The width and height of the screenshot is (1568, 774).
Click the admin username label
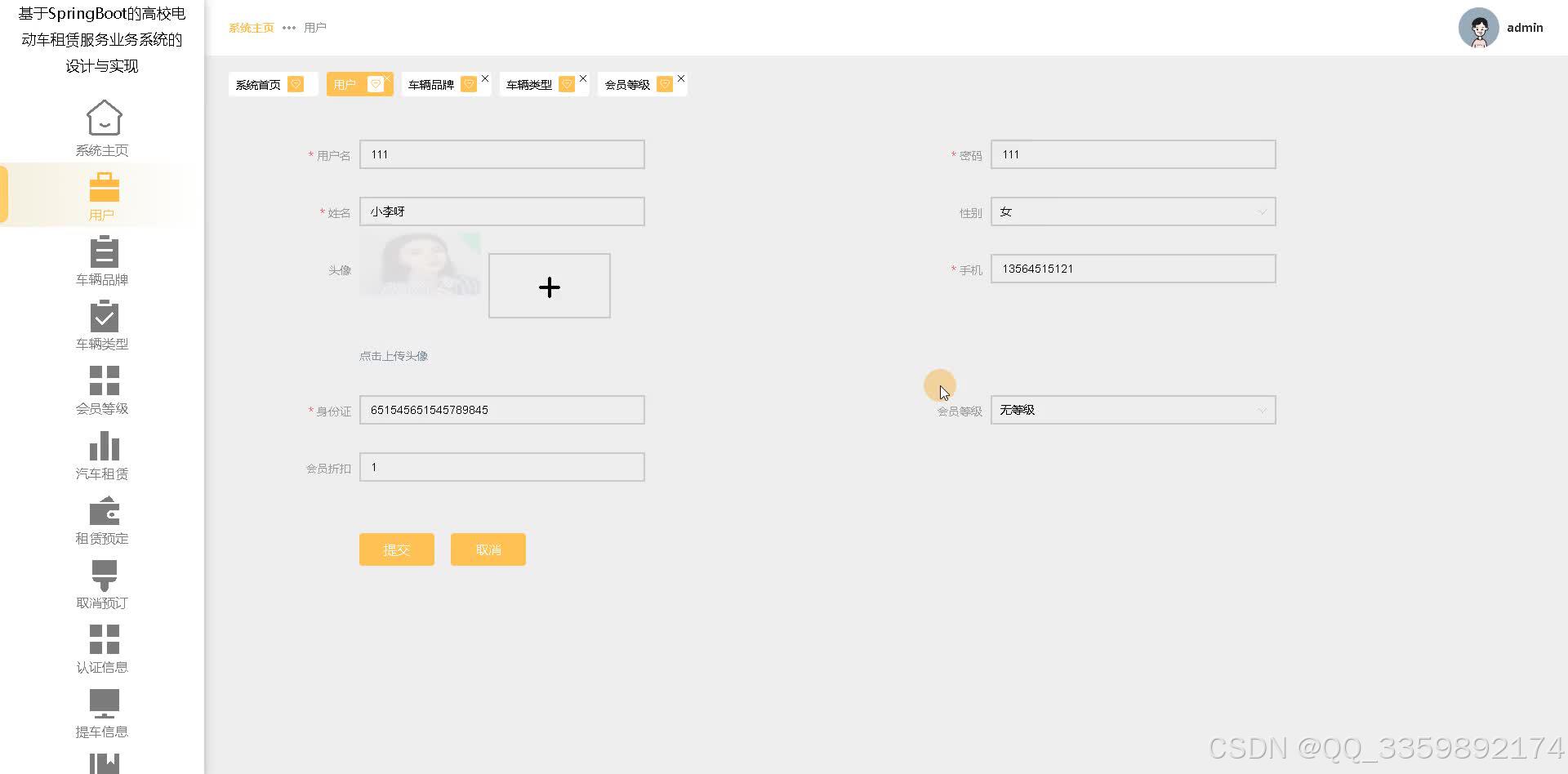tap(1525, 28)
